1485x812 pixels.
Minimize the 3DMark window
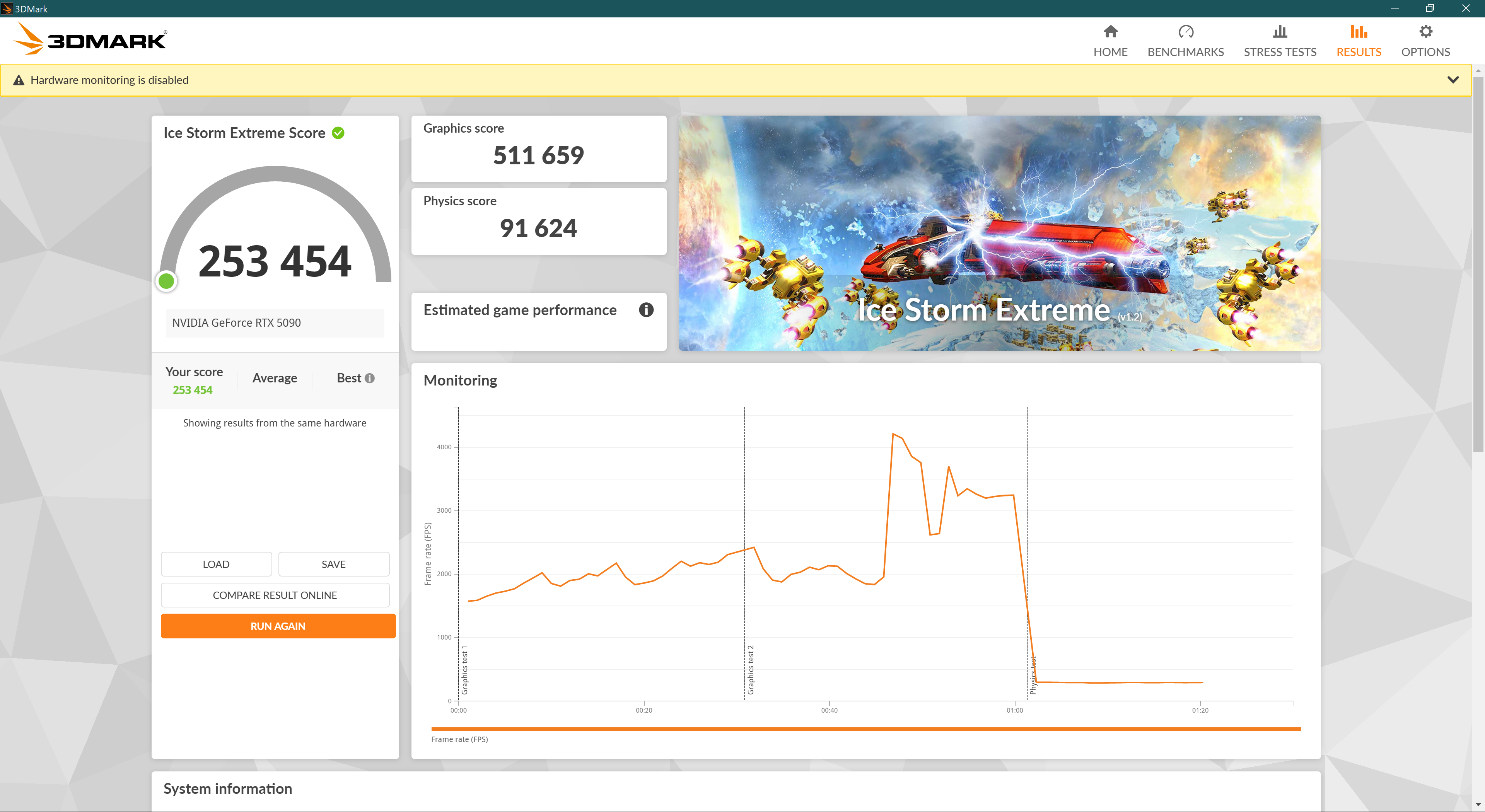pyautogui.click(x=1395, y=8)
